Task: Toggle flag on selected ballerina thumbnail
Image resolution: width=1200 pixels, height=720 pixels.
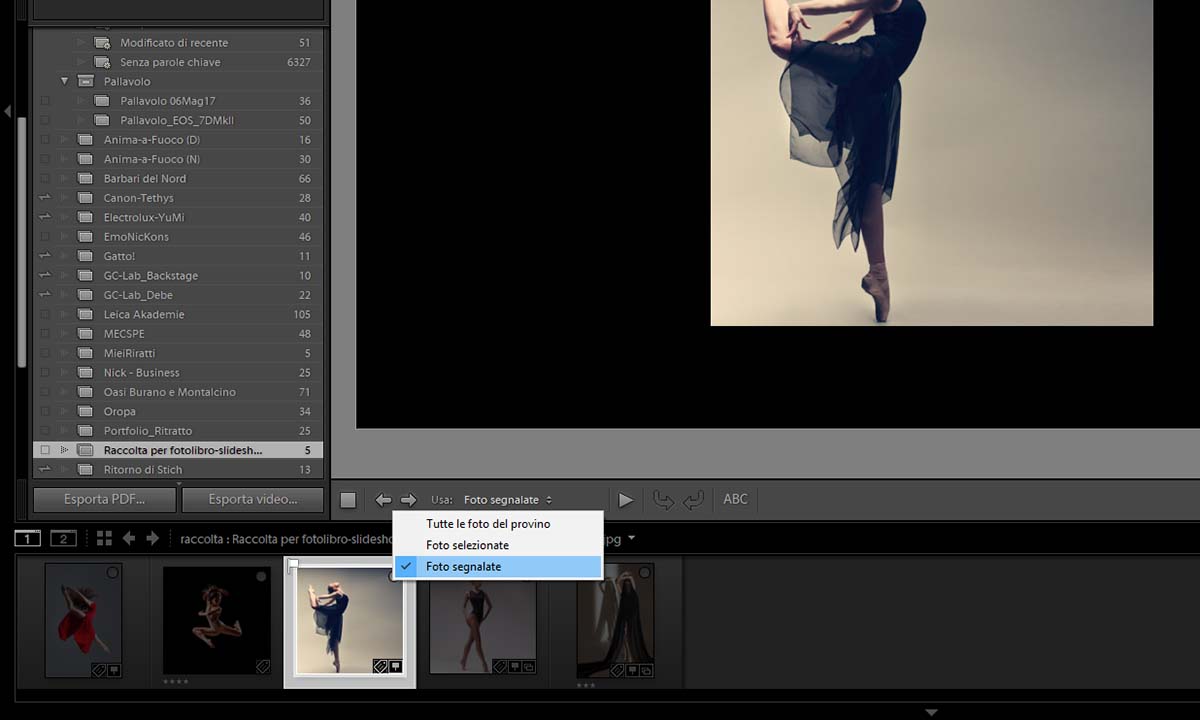Action: 293,566
